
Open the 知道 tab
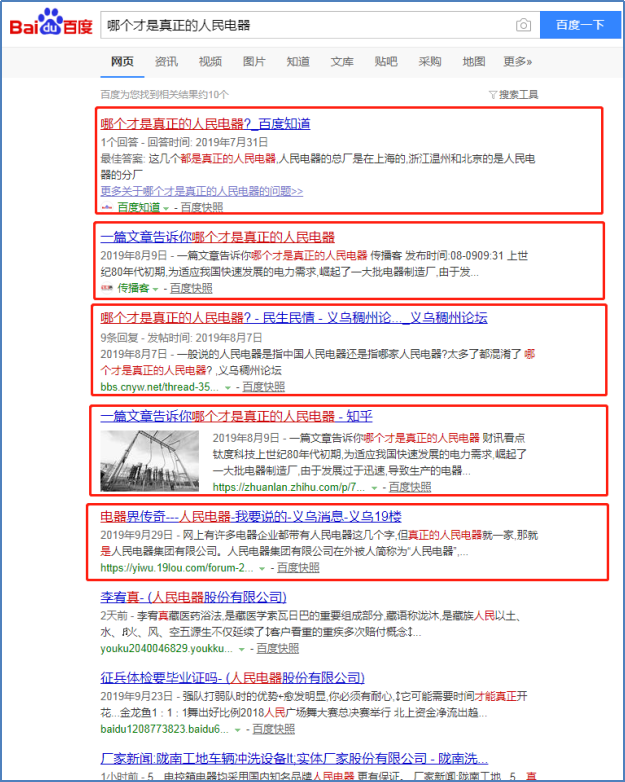[x=298, y=61]
